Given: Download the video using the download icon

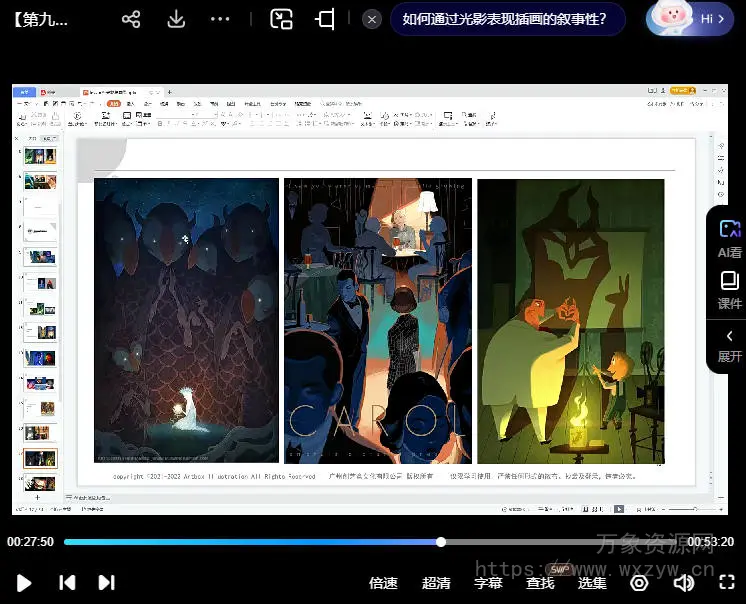Looking at the screenshot, I should [x=176, y=19].
